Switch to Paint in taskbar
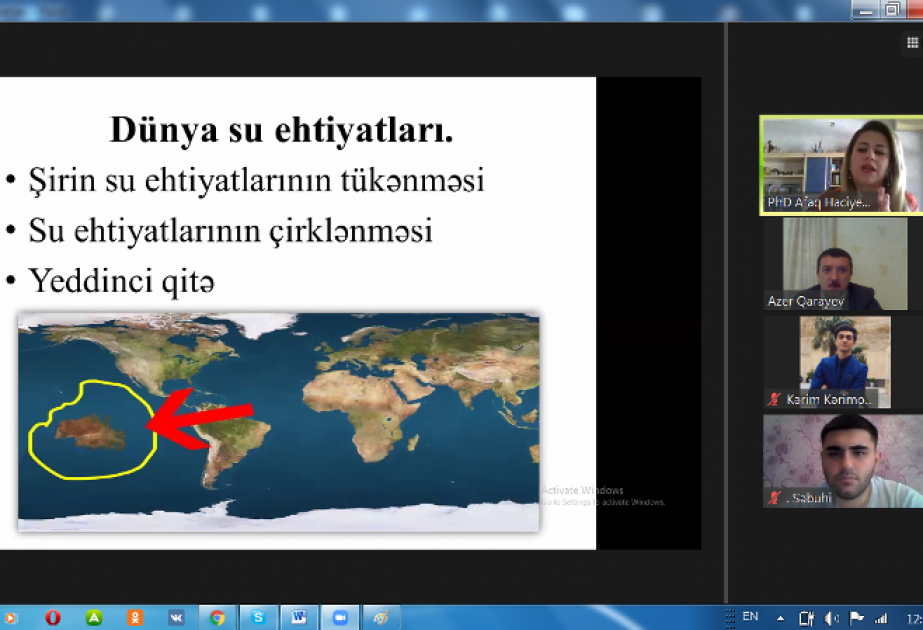This screenshot has width=923, height=630. pos(381,618)
